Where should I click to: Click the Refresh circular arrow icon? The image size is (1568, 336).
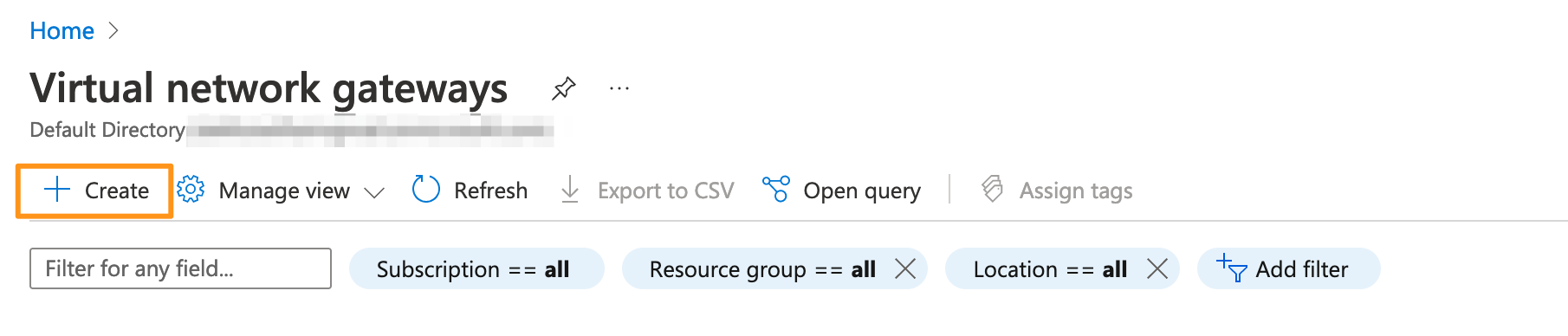point(426,190)
